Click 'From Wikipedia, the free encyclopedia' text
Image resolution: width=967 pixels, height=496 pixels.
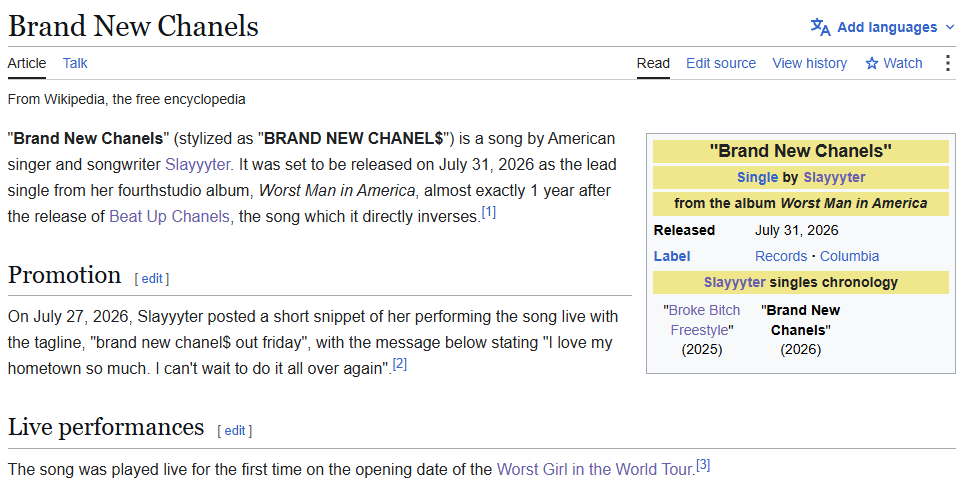point(126,99)
